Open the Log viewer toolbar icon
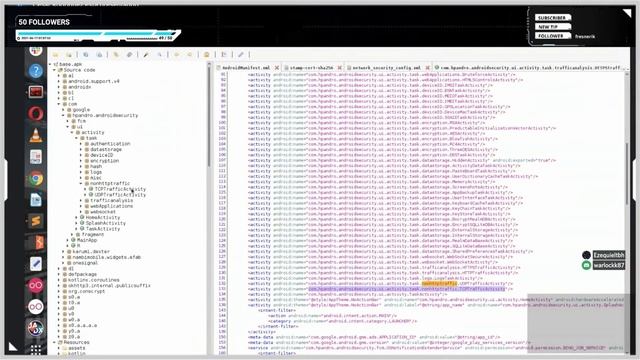This screenshot has height=360, width=640. coord(224,55)
